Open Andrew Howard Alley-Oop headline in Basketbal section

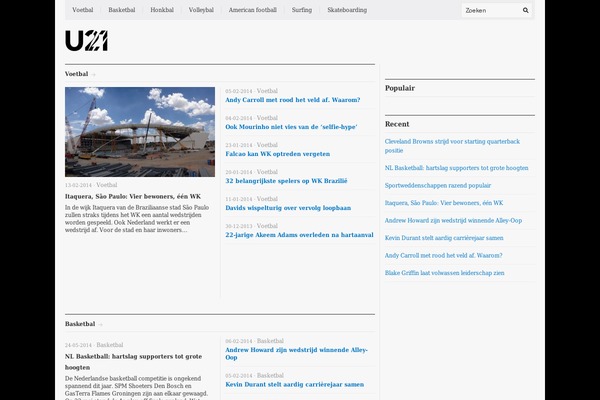[297, 354]
